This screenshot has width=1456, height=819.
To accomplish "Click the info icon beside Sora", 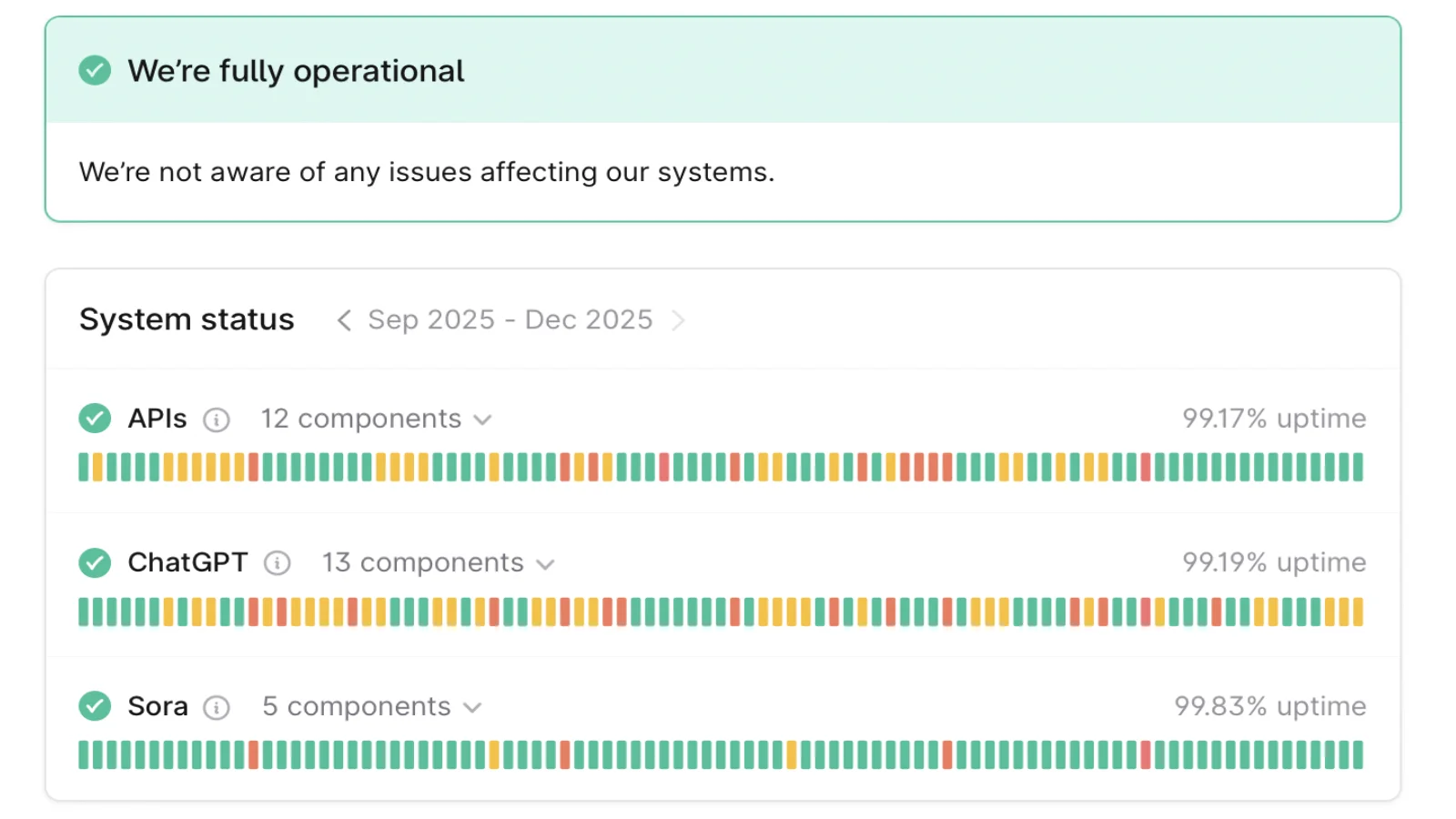I will tap(216, 707).
